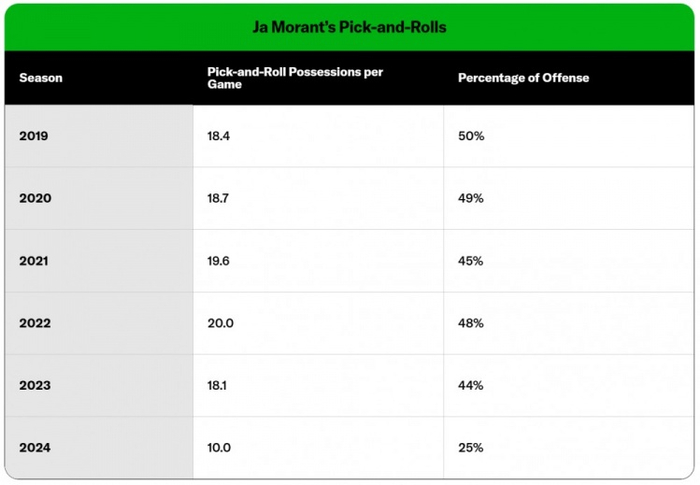Click the Season column header

[x=41, y=78]
